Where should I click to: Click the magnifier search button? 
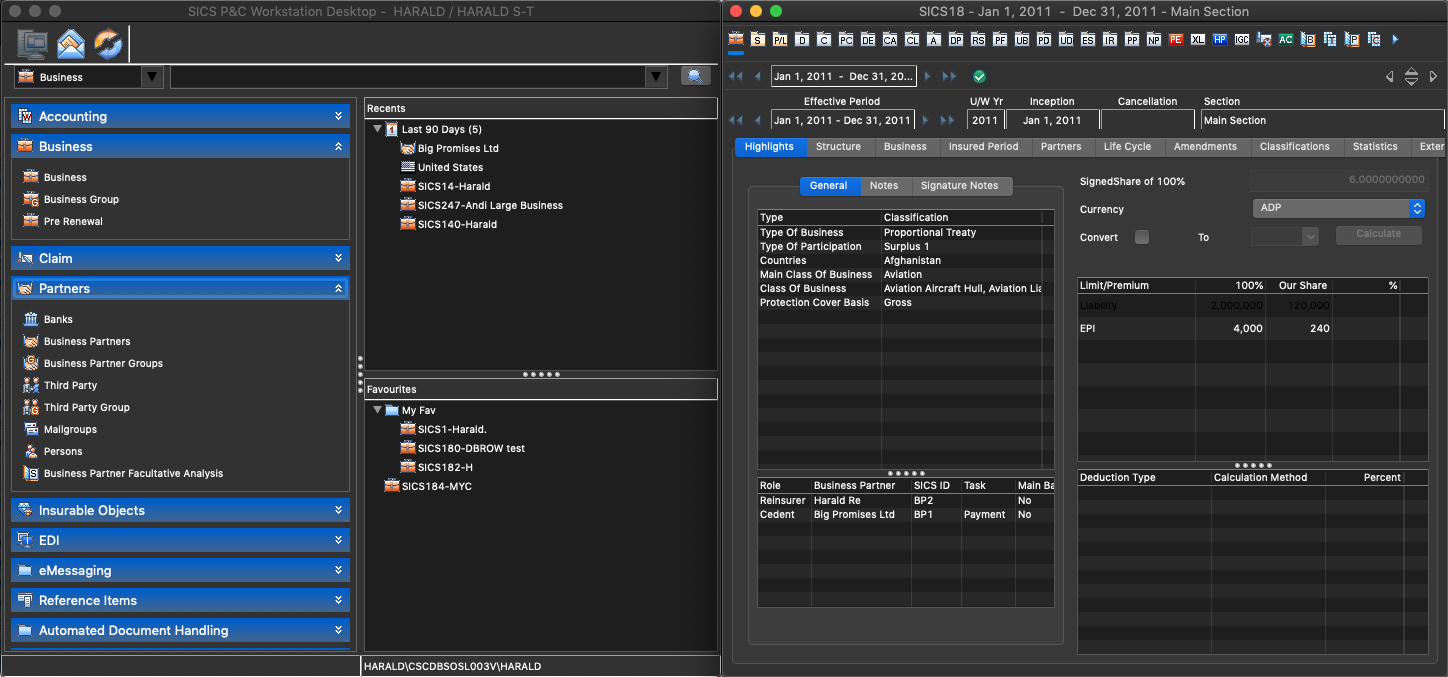point(695,76)
